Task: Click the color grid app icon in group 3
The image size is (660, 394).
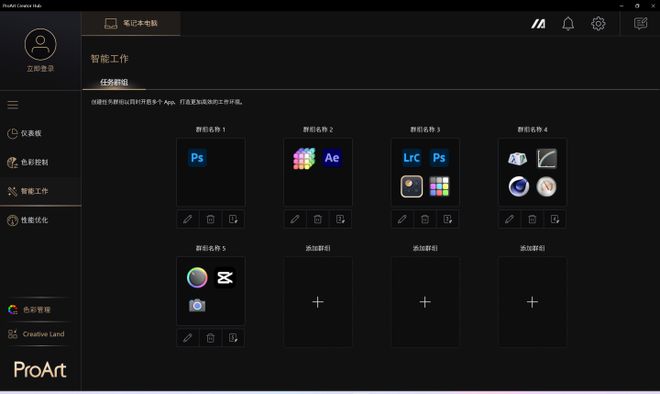Action: [439, 186]
